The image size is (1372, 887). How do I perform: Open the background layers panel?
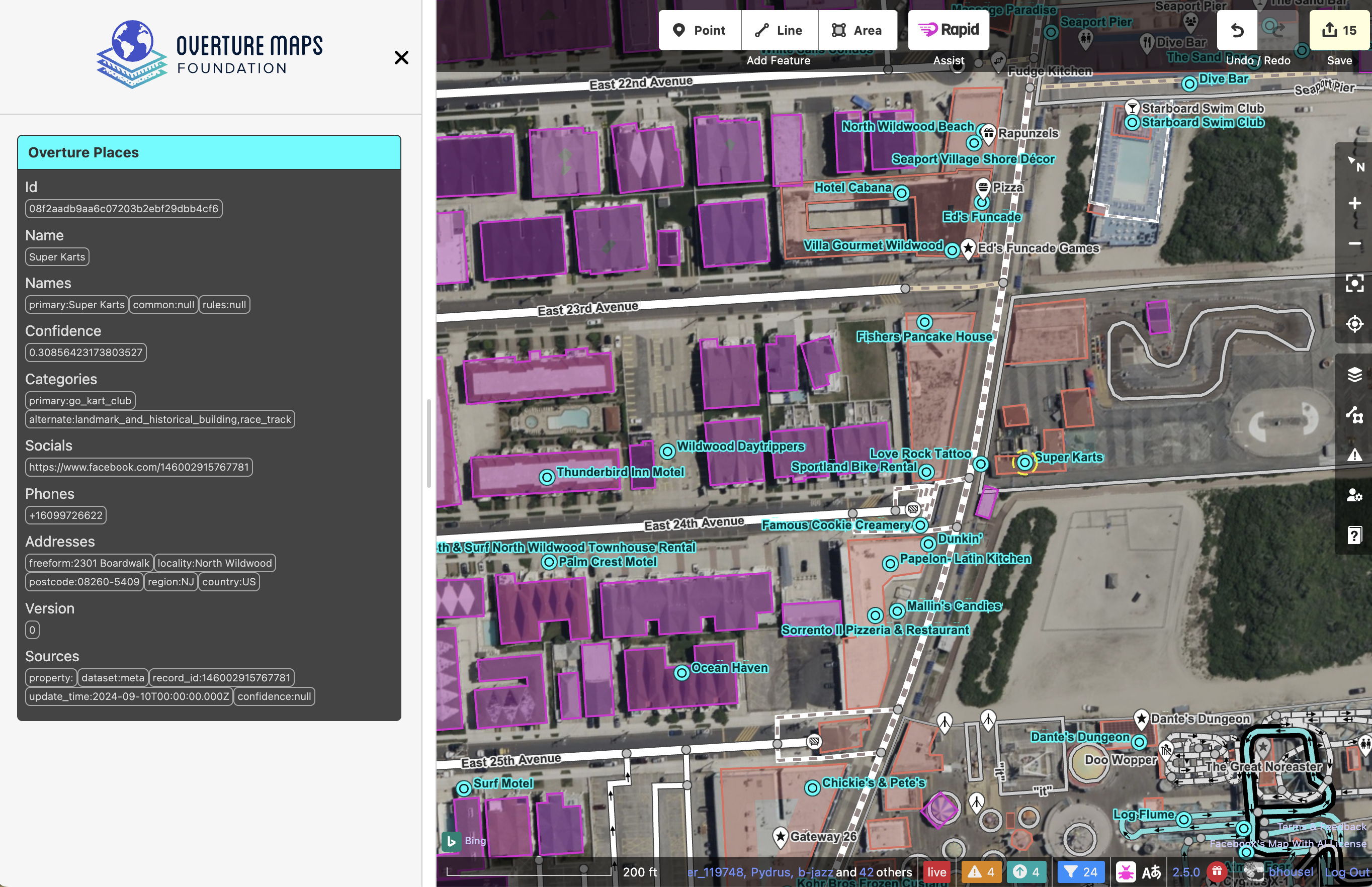pyautogui.click(x=1354, y=375)
